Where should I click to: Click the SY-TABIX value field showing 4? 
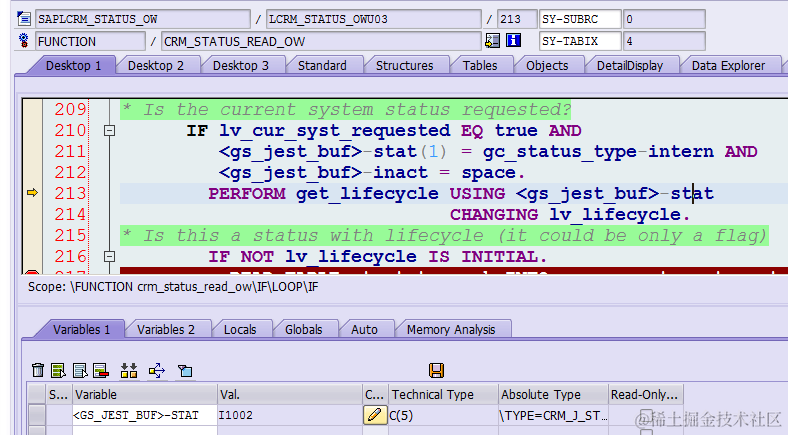(664, 41)
